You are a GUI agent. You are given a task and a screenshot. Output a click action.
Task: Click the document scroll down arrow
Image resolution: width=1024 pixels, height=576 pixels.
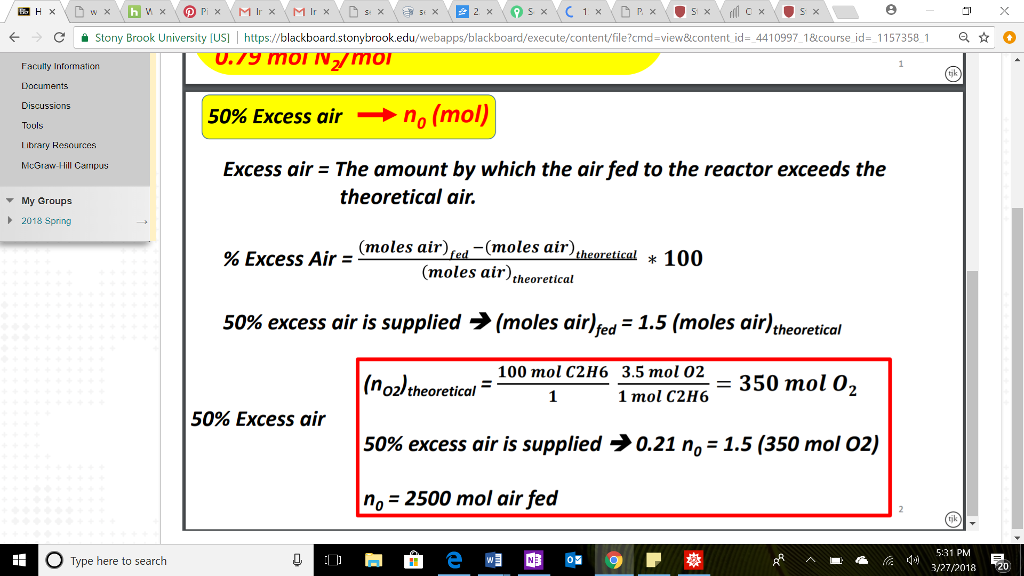[x=972, y=523]
